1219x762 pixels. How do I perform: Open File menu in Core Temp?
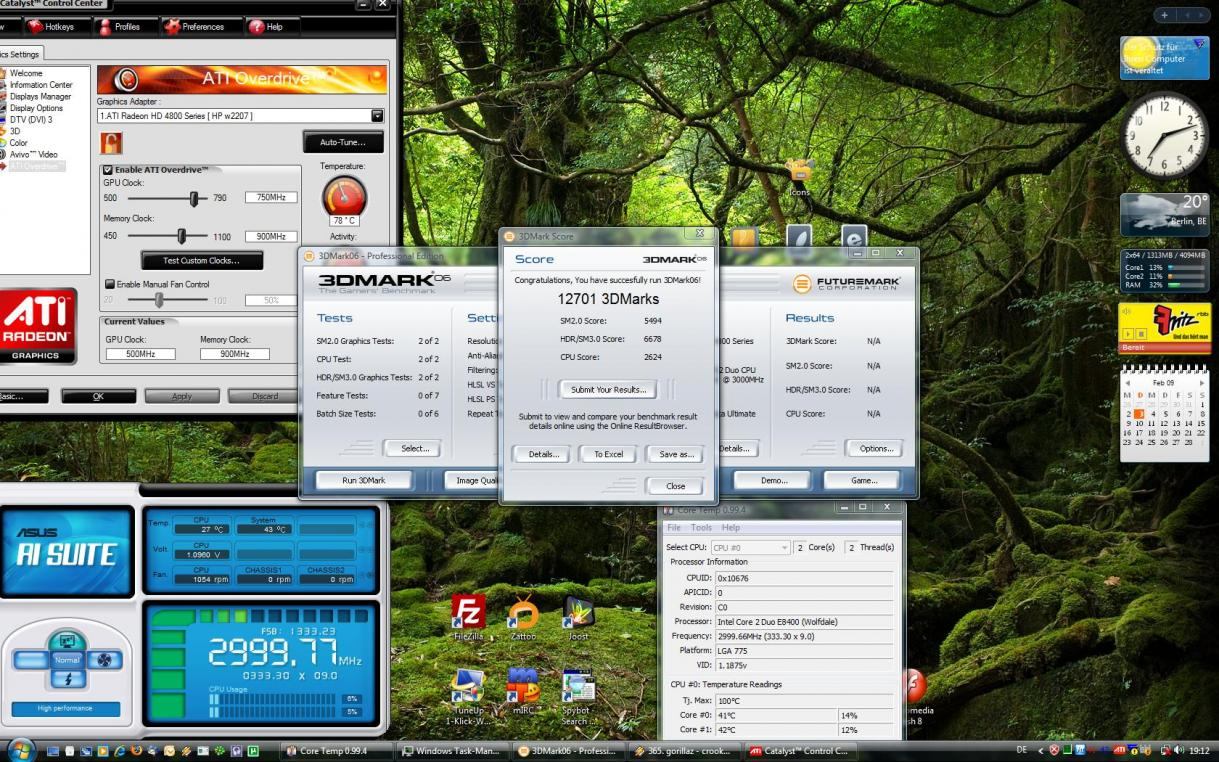click(675, 527)
